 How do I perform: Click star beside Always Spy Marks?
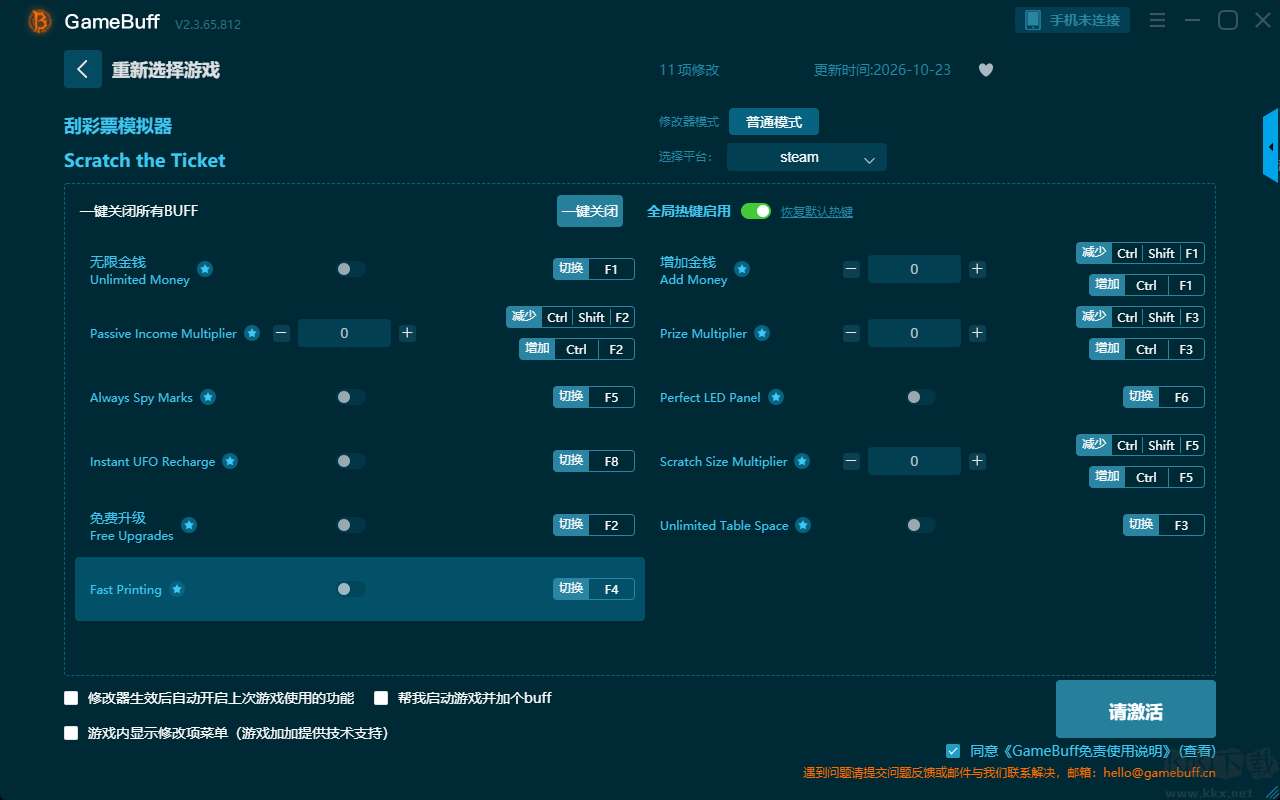[x=208, y=397]
